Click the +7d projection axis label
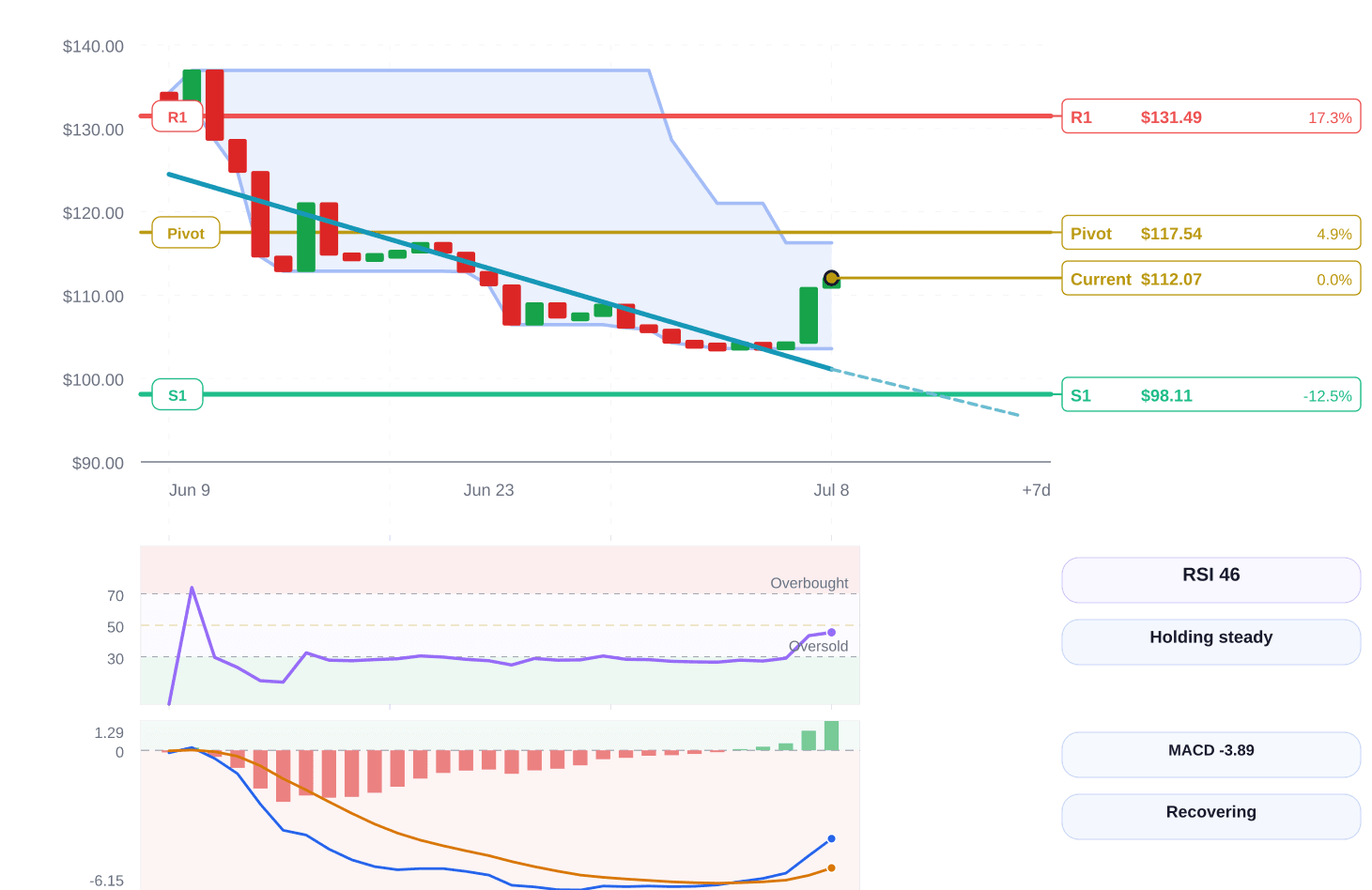1372x890 pixels. pyautogui.click(x=1036, y=490)
